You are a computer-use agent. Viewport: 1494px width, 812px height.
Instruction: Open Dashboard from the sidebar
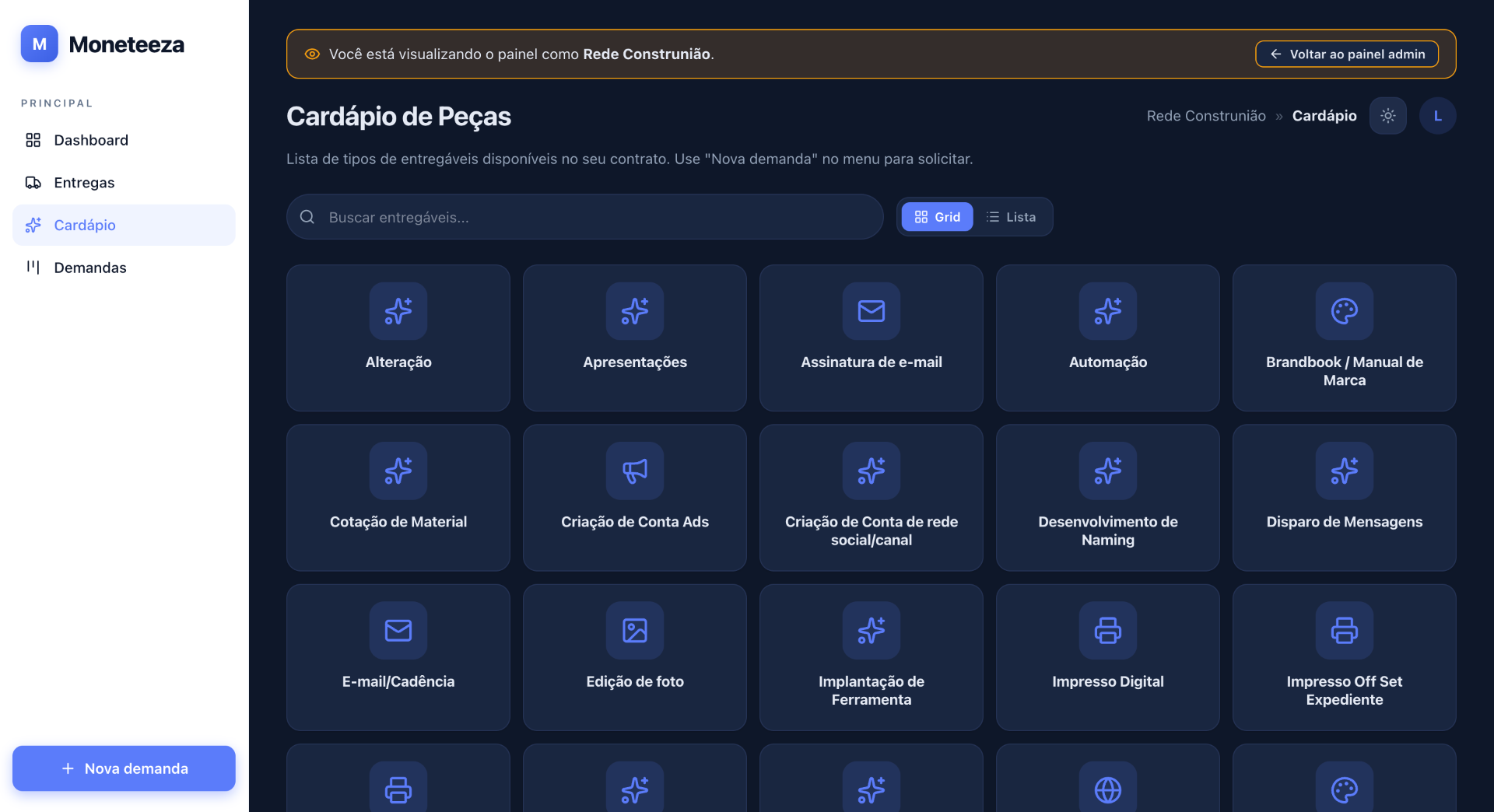click(x=124, y=140)
